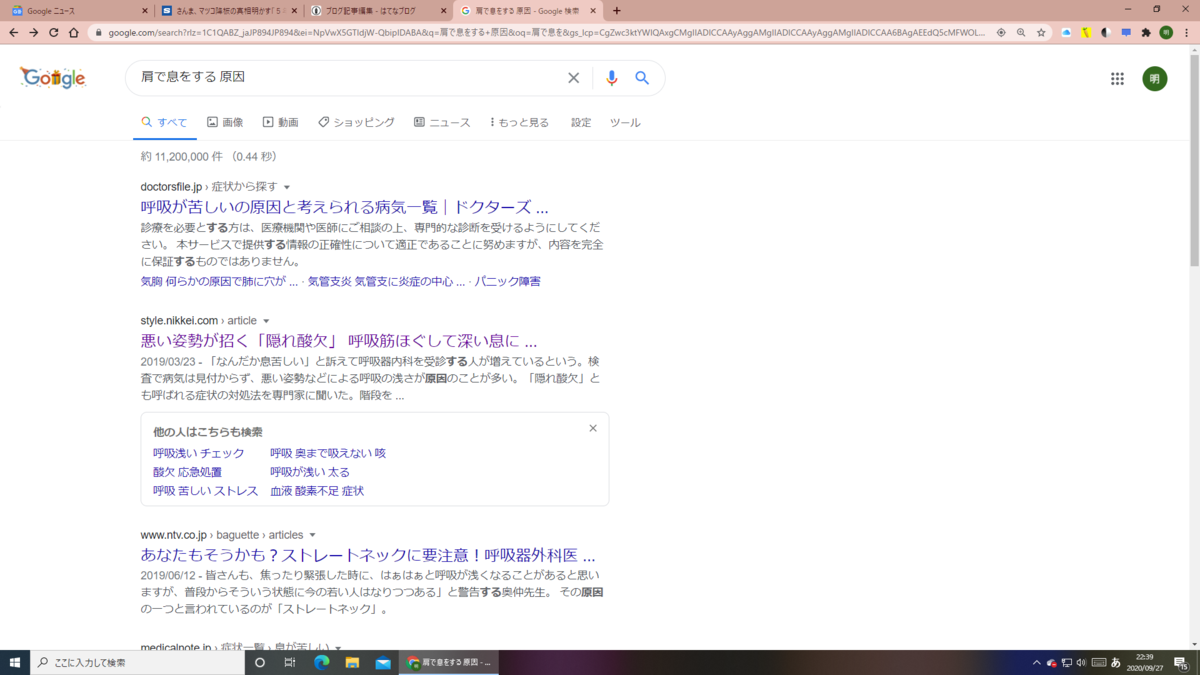Screen dimensions: 1200x675
Task: Open the パニック障害 sitelink
Action: tap(508, 281)
